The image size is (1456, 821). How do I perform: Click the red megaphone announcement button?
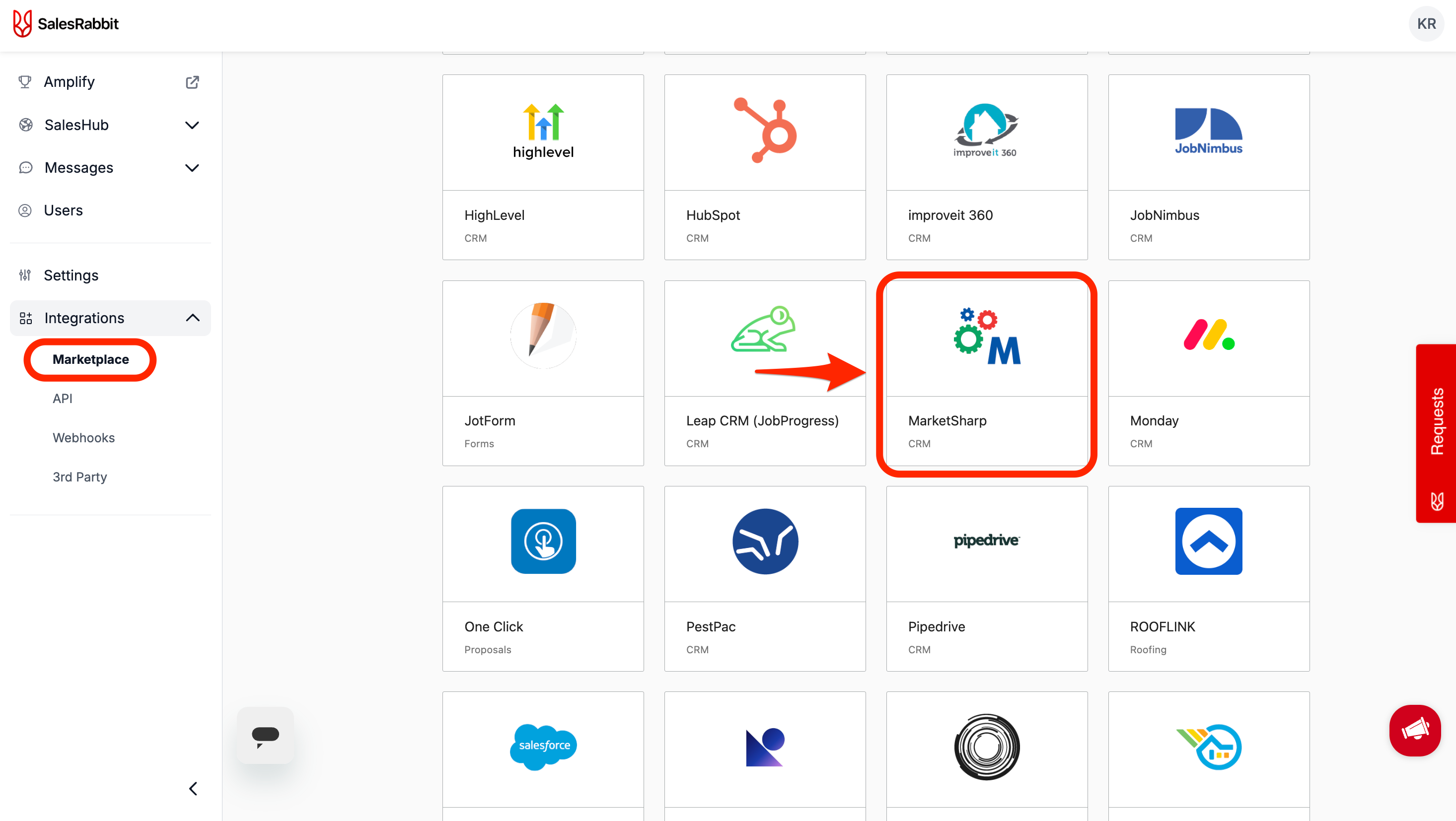pyautogui.click(x=1415, y=730)
